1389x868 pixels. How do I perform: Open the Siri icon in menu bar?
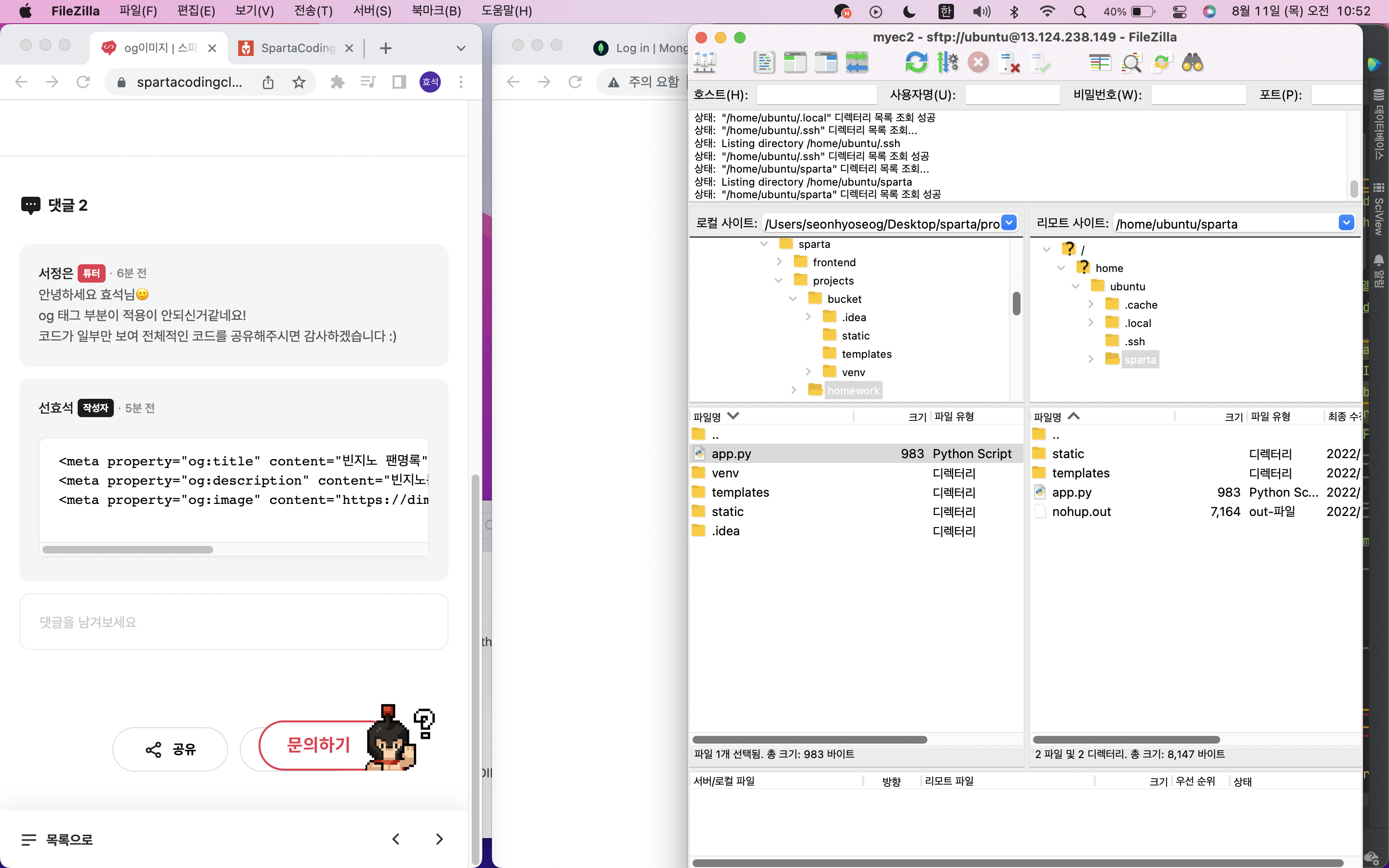pos(1210,12)
